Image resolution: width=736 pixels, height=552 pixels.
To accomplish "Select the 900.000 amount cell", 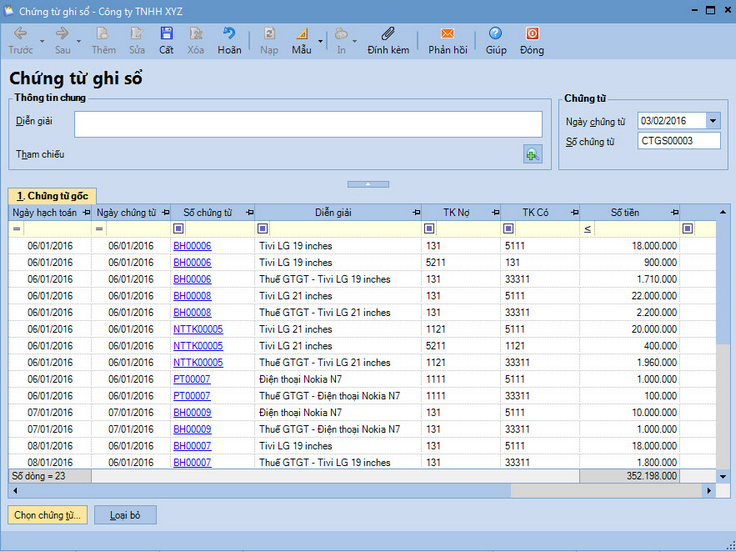I will pos(629,263).
